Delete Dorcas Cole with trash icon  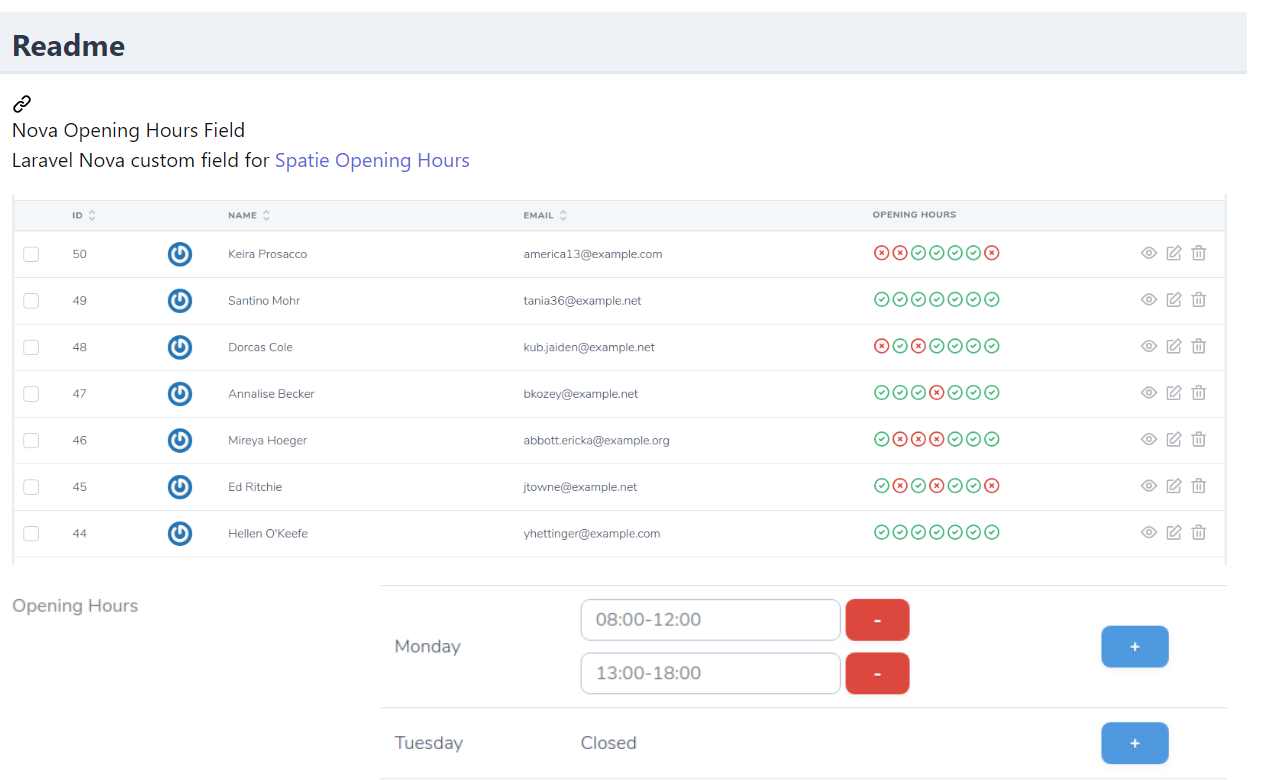(1199, 346)
